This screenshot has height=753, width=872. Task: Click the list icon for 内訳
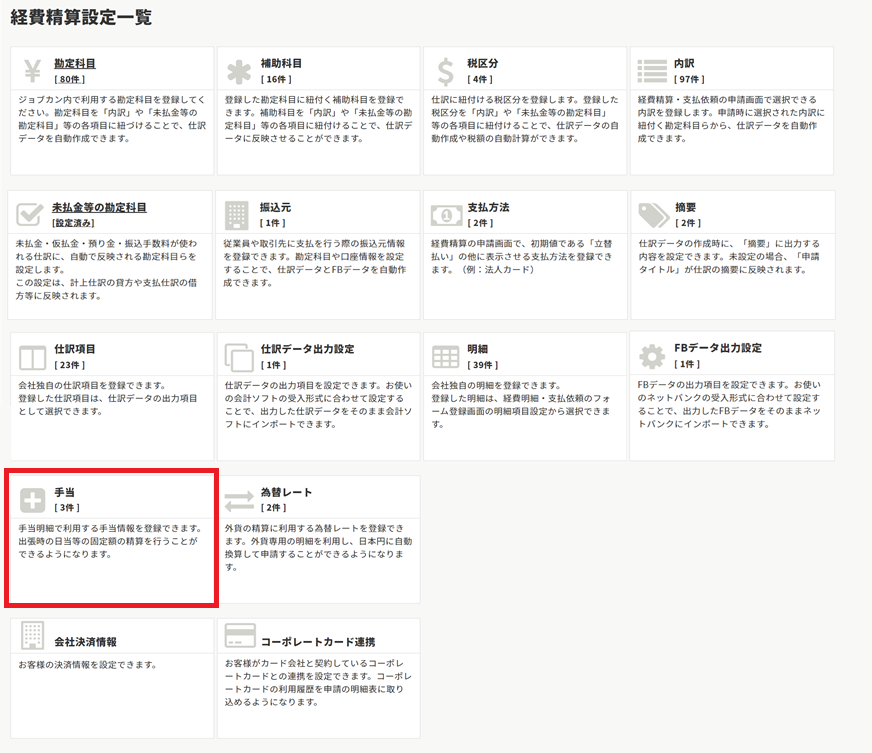(x=652, y=71)
